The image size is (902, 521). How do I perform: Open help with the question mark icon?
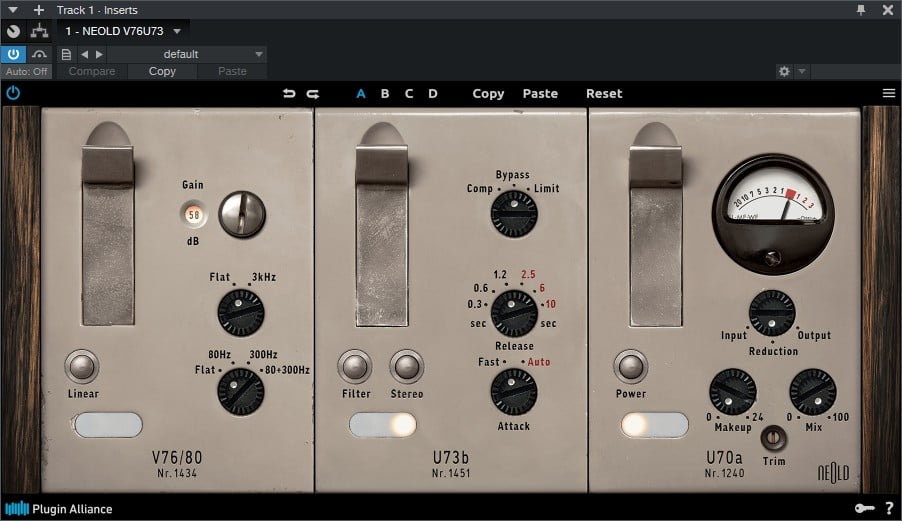click(x=889, y=508)
